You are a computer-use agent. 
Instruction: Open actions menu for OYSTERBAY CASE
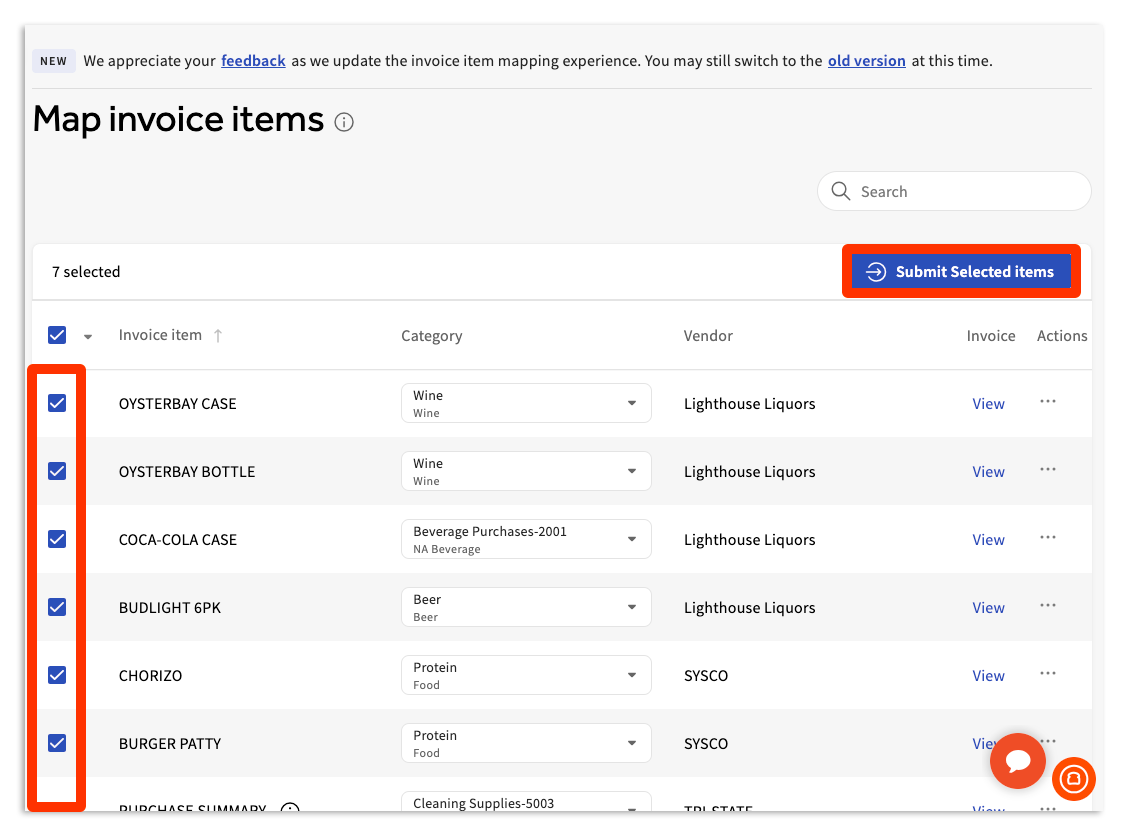tap(1047, 403)
